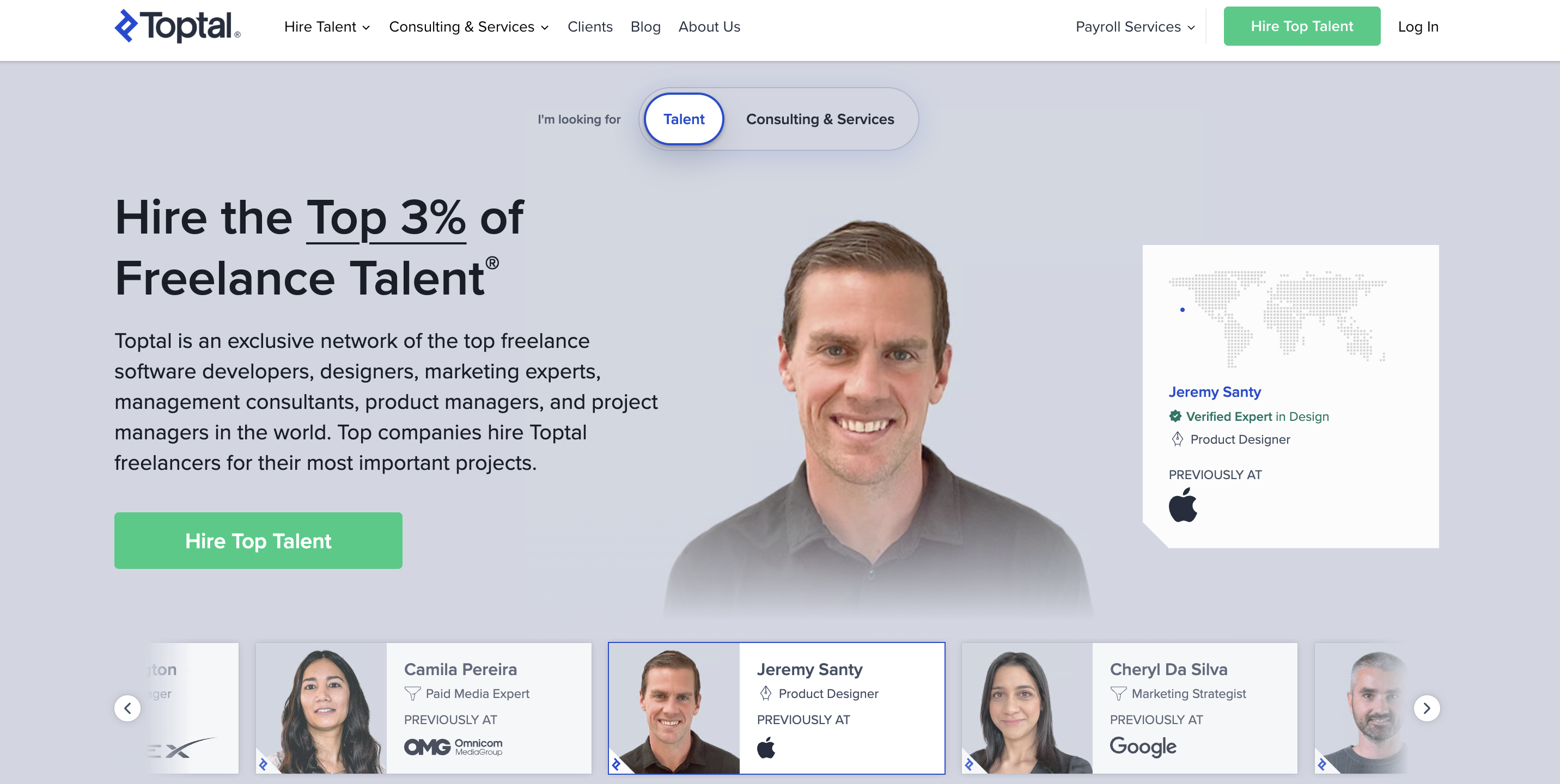This screenshot has height=784, width=1560.
Task: Click the large green Hire Top Talent button
Action: coord(258,541)
